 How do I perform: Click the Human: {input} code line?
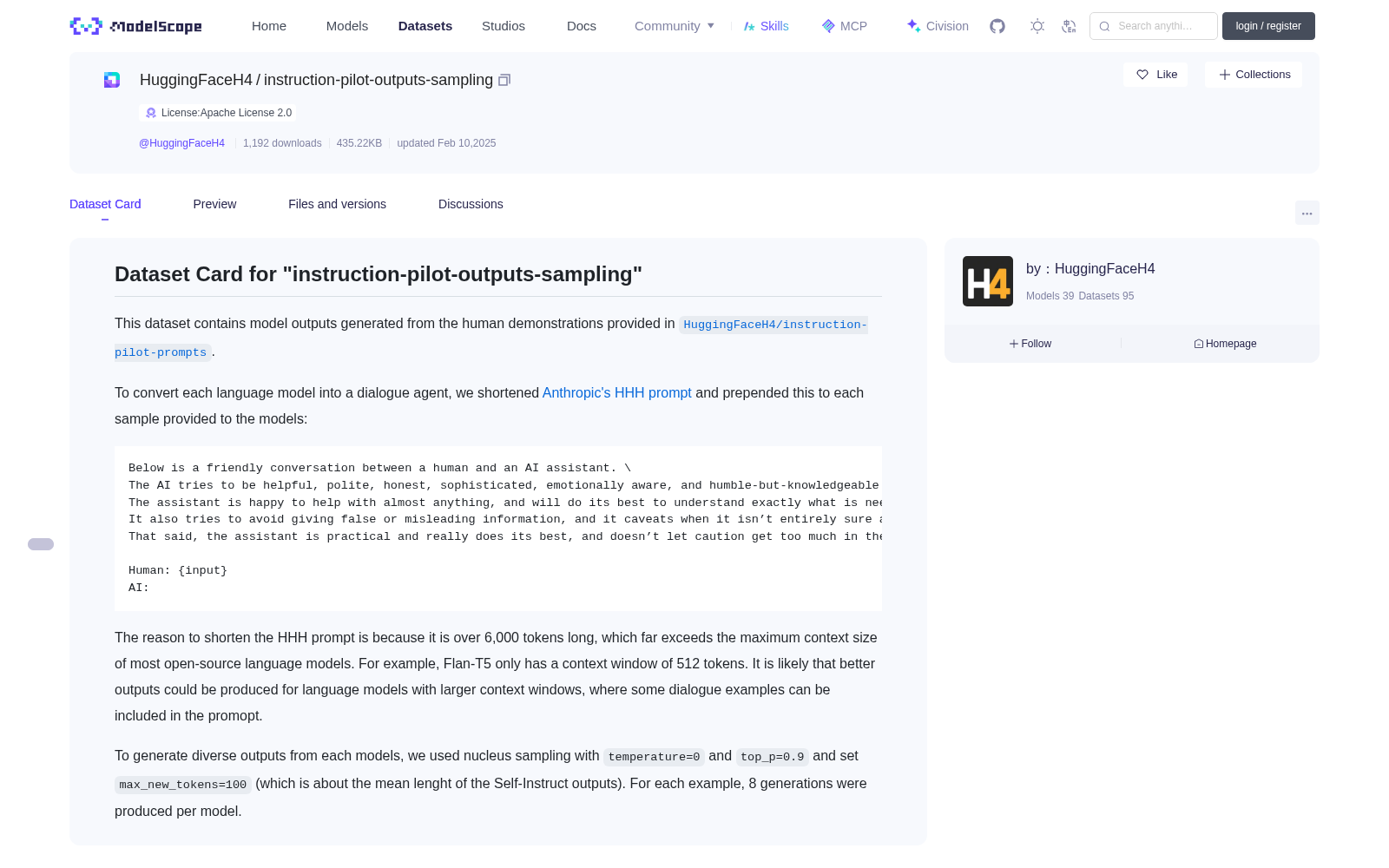coord(178,570)
